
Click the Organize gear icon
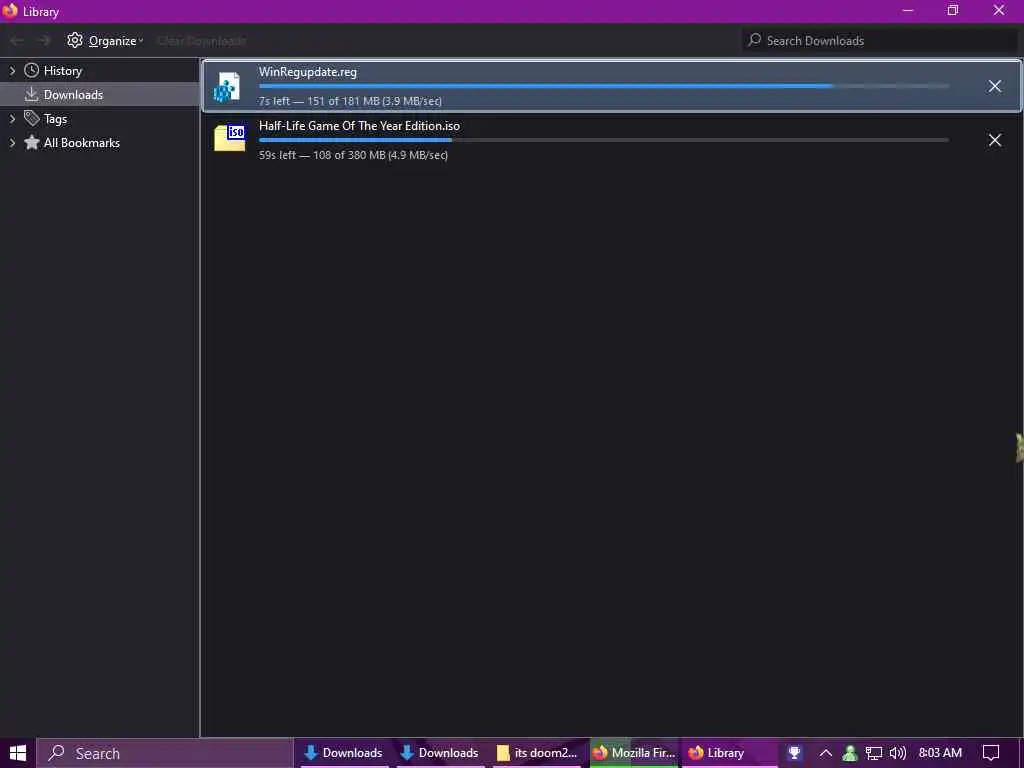tap(75, 40)
